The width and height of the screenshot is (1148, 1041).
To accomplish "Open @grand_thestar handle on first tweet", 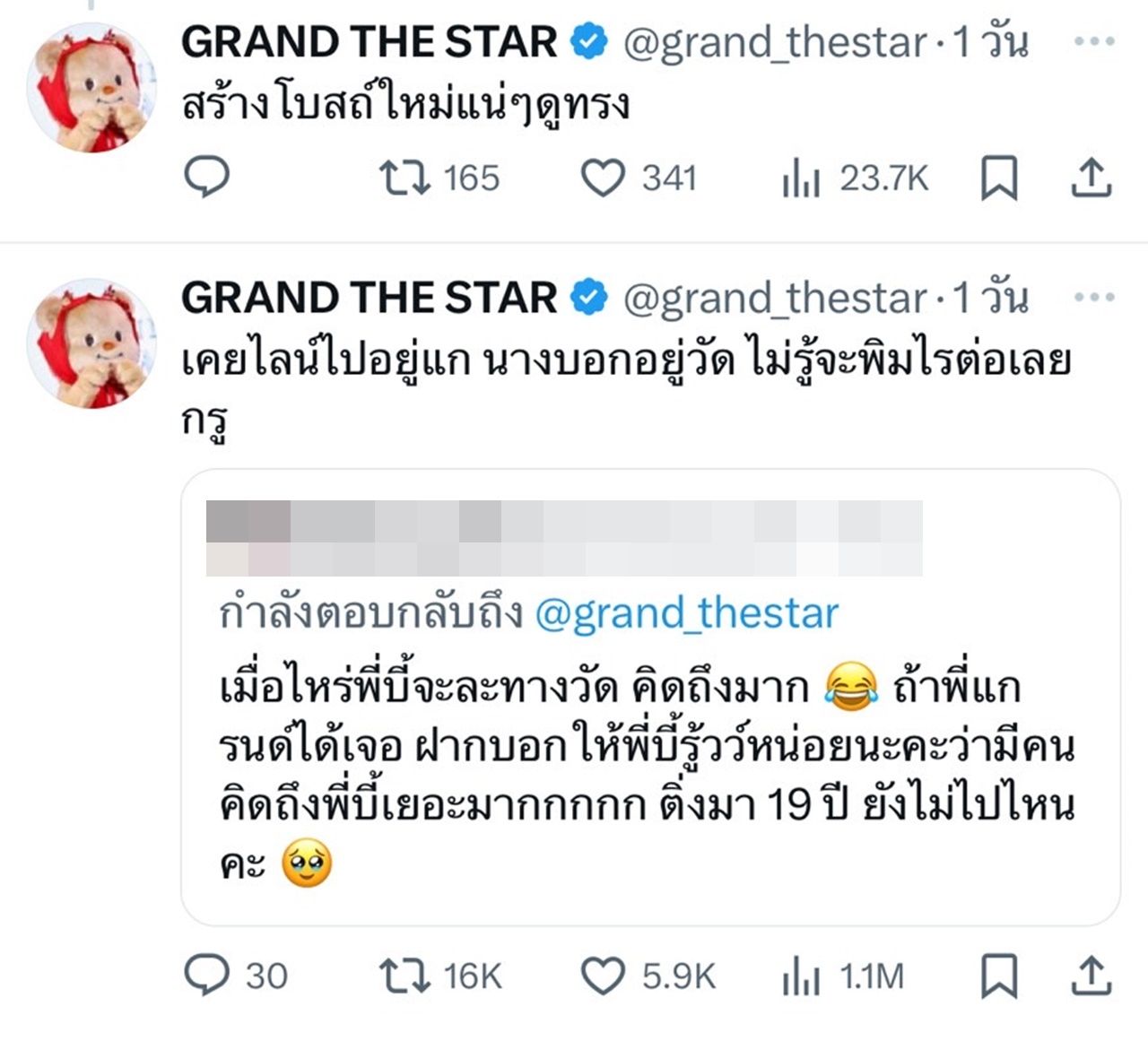I will [775, 42].
